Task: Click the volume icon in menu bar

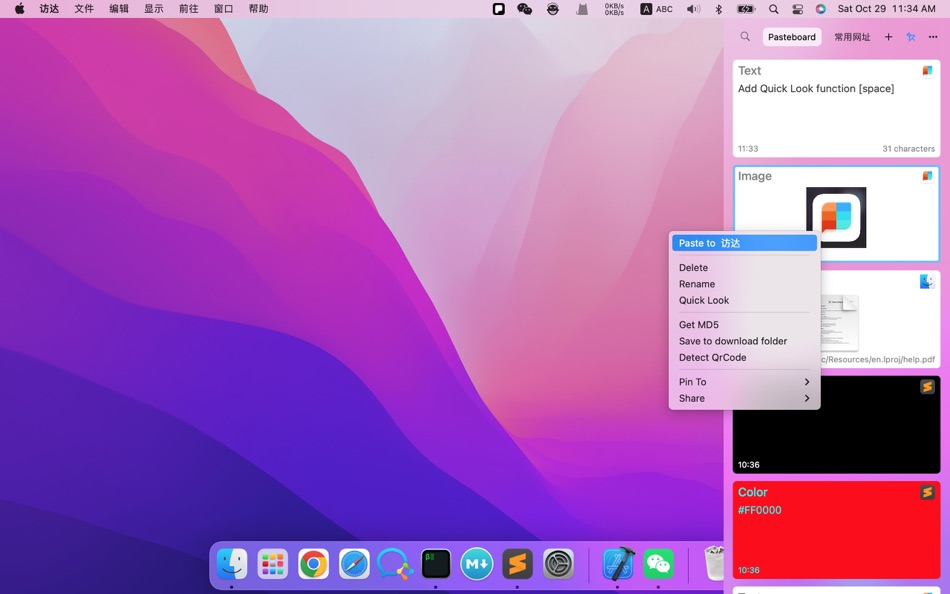Action: pos(693,9)
